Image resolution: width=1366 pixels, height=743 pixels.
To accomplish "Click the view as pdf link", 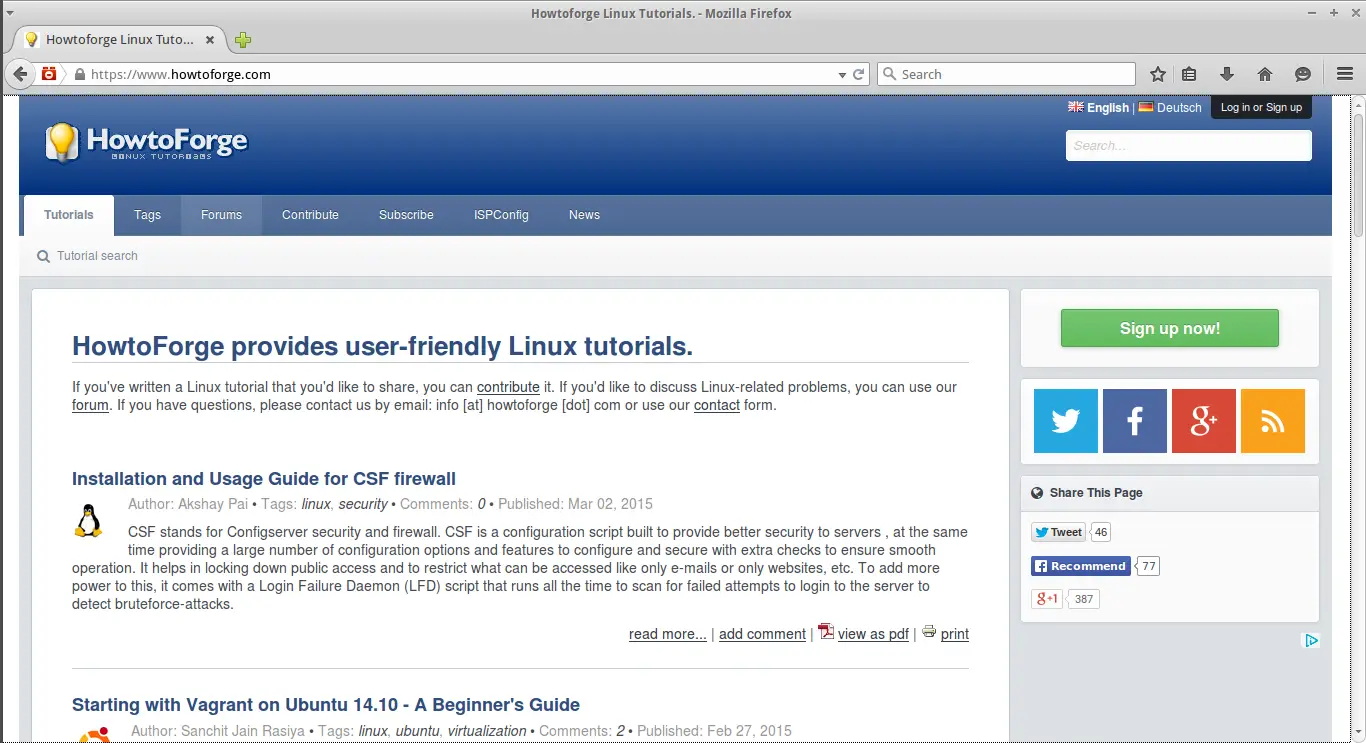I will 873,634.
